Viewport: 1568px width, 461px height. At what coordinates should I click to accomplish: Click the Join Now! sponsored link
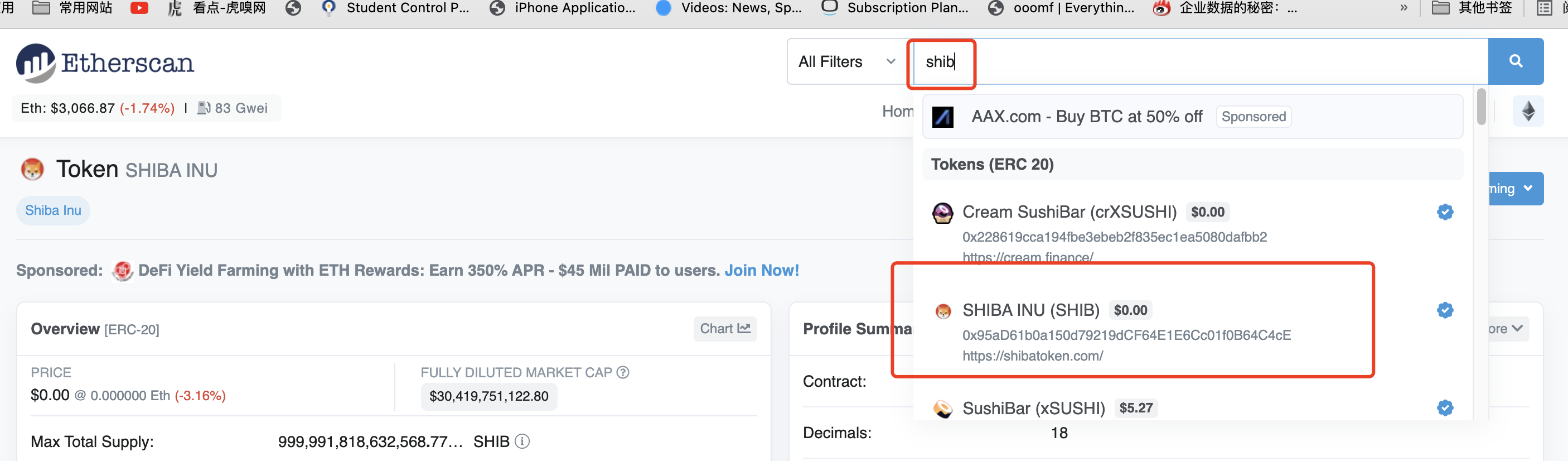(762, 270)
